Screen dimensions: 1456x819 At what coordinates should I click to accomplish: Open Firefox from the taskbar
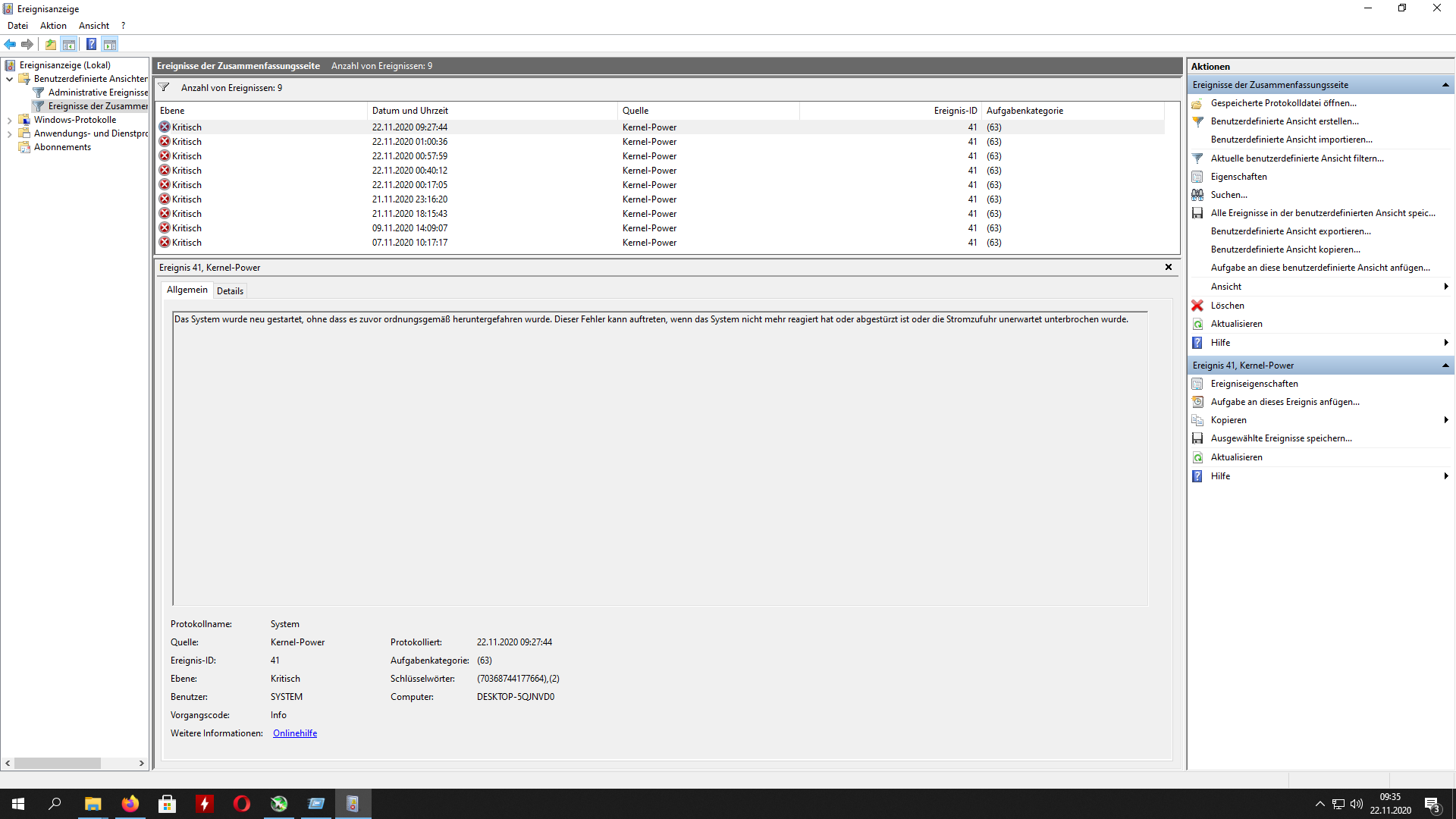(130, 804)
